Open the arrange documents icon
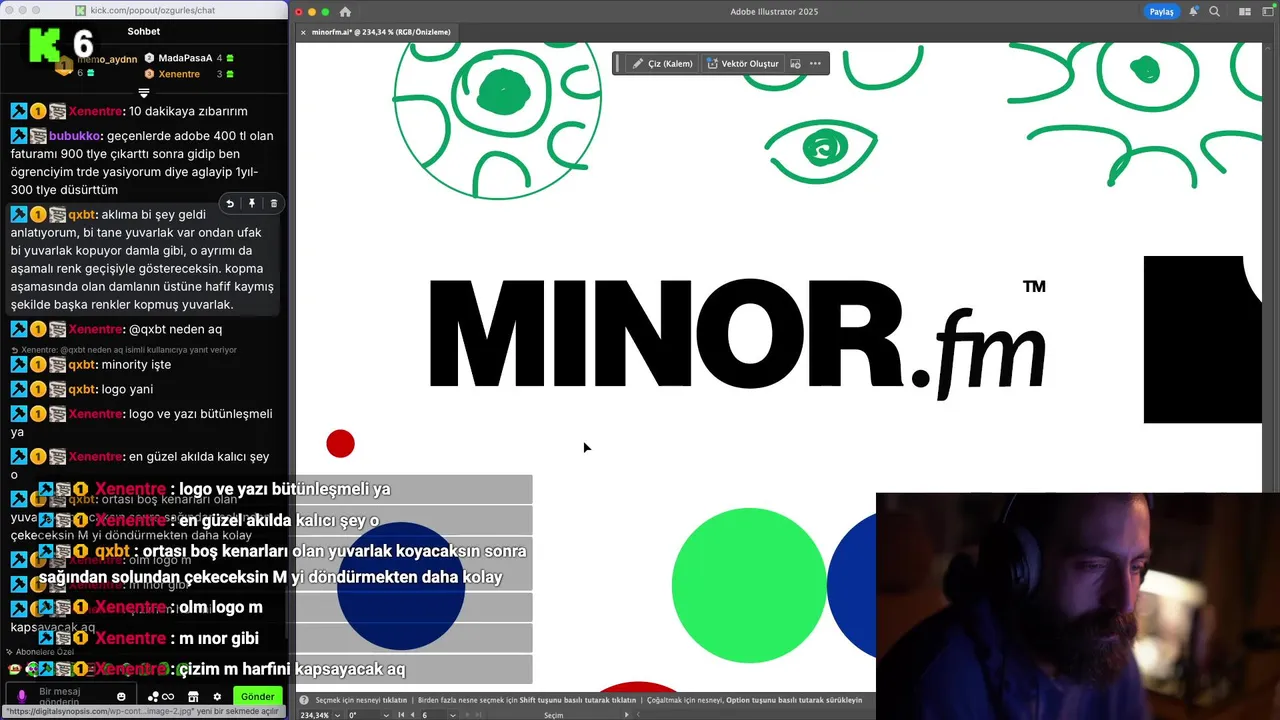Viewport: 1280px width, 720px height. 1245,12
